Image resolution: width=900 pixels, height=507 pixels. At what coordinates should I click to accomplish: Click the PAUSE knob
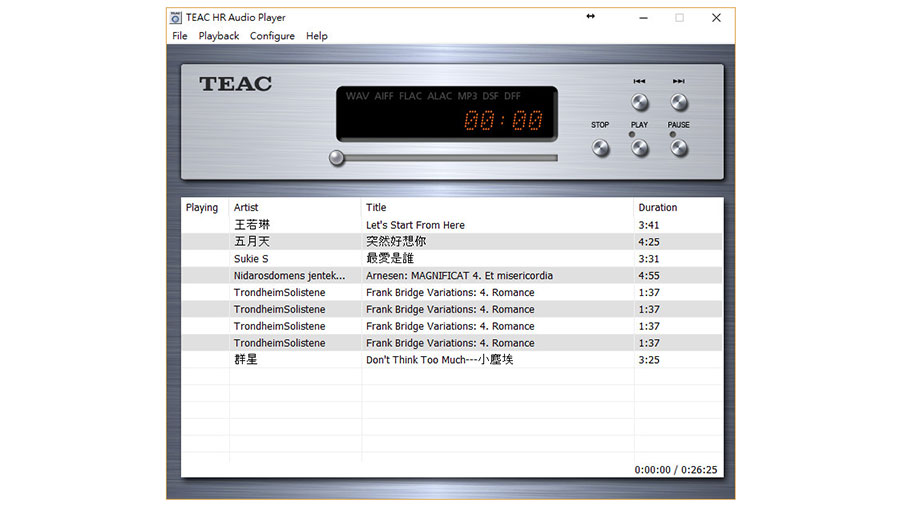tap(678, 149)
